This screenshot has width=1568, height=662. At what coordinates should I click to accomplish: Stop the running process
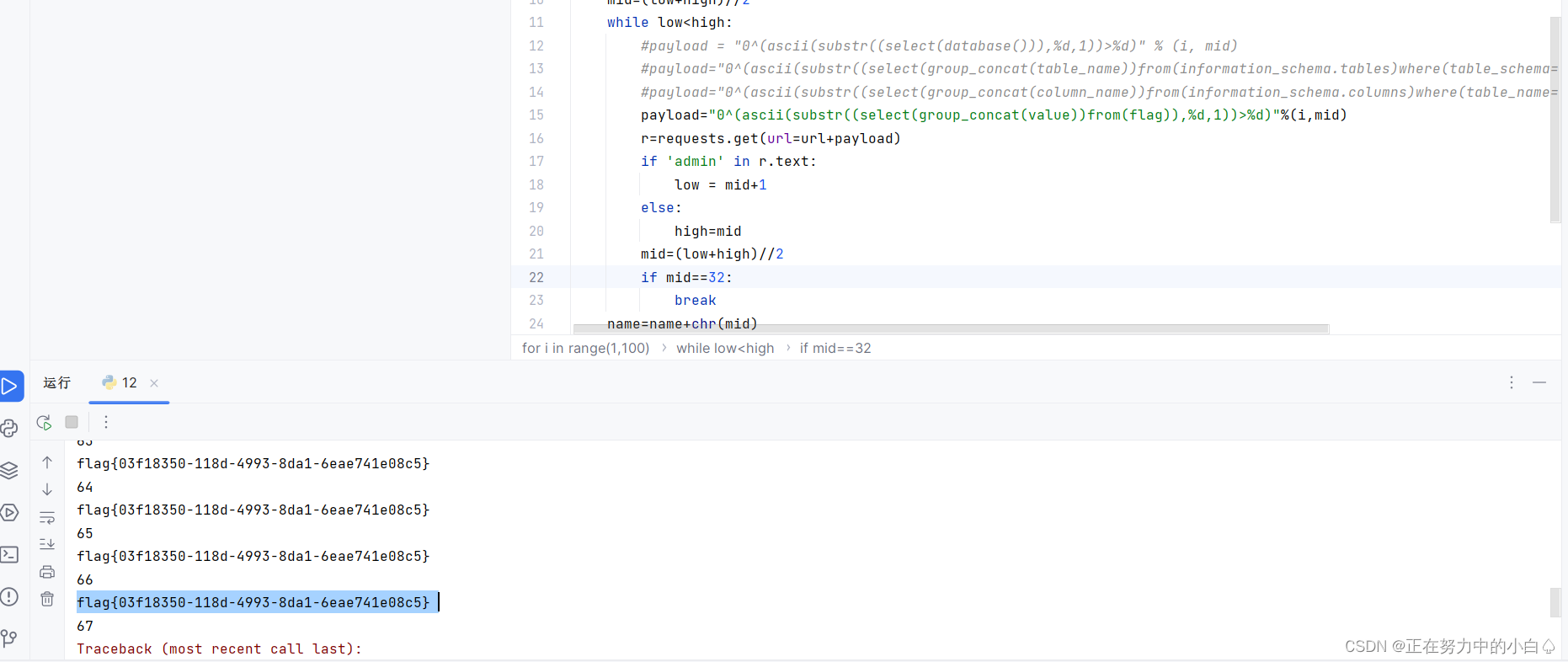pos(72,422)
